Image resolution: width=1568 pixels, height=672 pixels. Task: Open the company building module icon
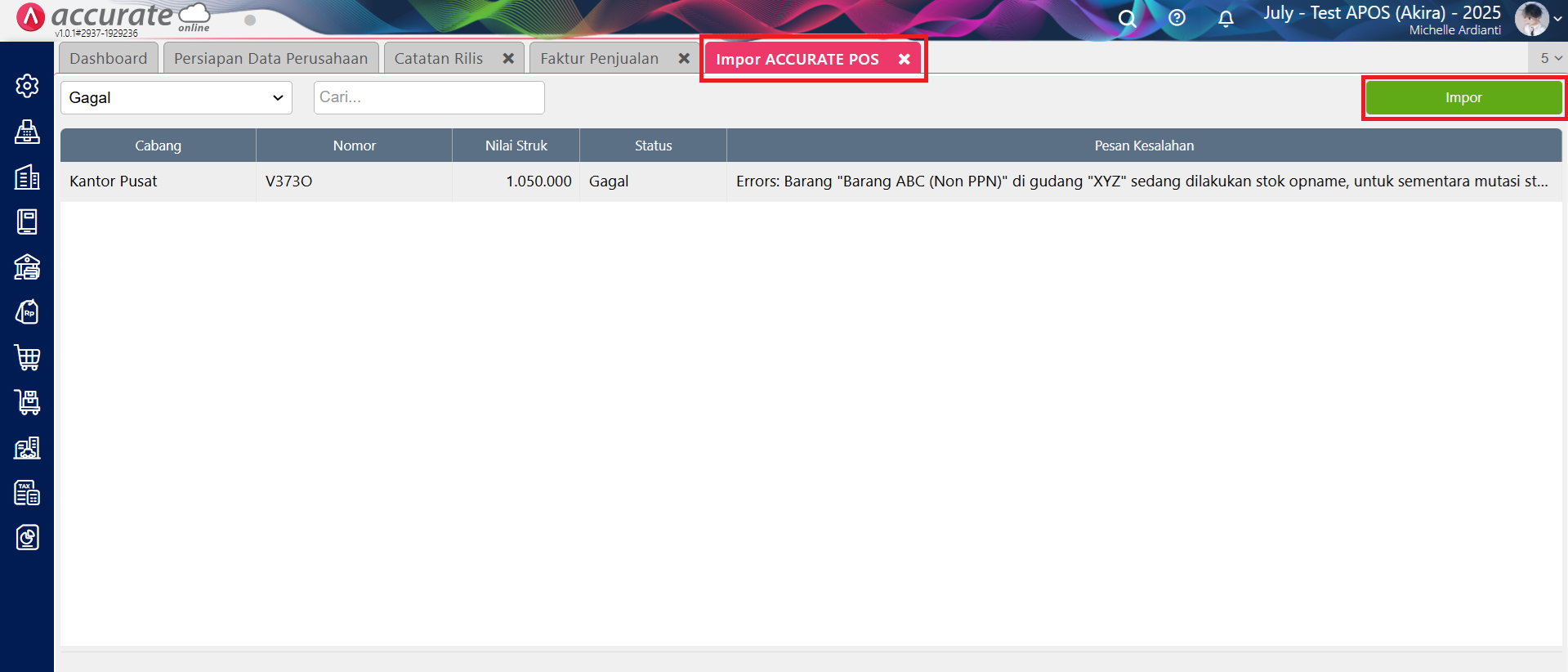coord(27,177)
